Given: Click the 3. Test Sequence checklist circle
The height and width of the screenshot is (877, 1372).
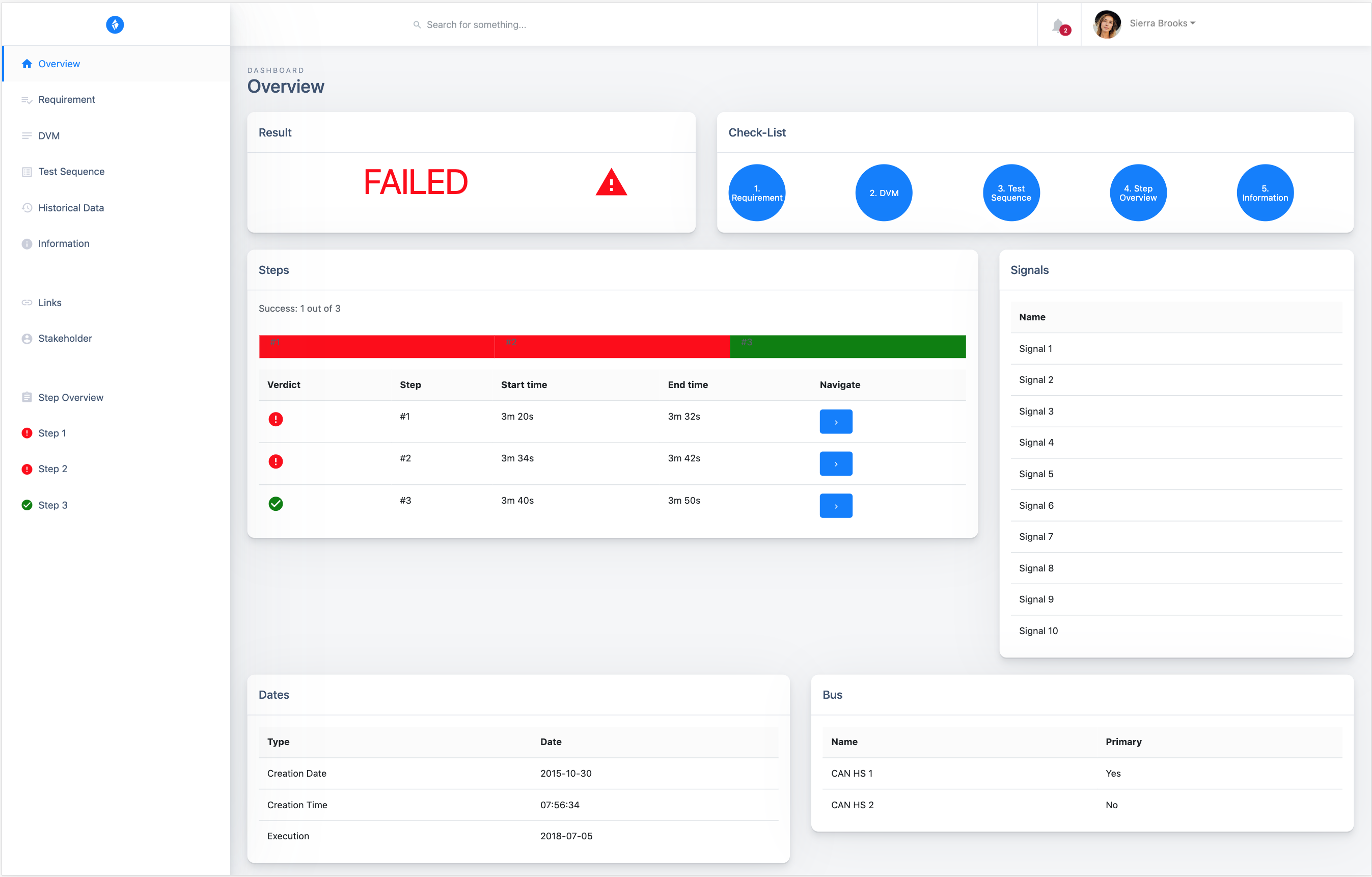Looking at the screenshot, I should point(1011,193).
